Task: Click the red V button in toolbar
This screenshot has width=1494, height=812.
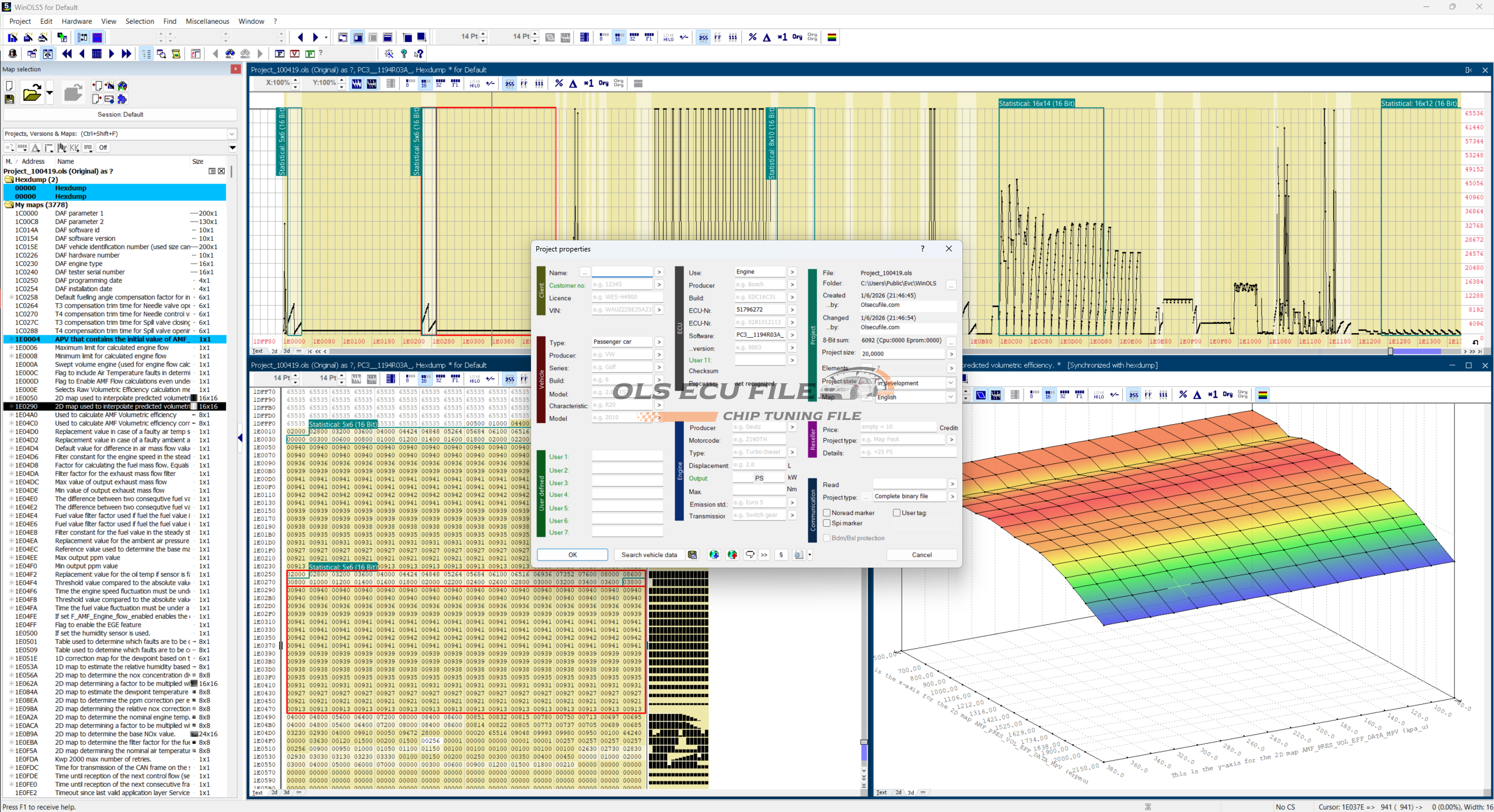Action: (x=295, y=54)
